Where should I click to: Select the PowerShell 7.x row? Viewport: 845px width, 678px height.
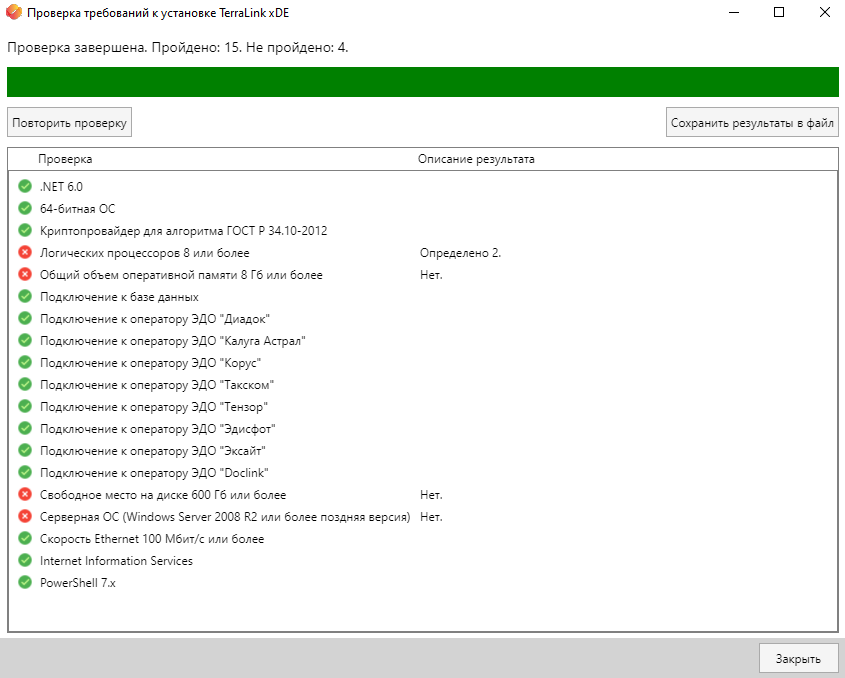(78, 583)
